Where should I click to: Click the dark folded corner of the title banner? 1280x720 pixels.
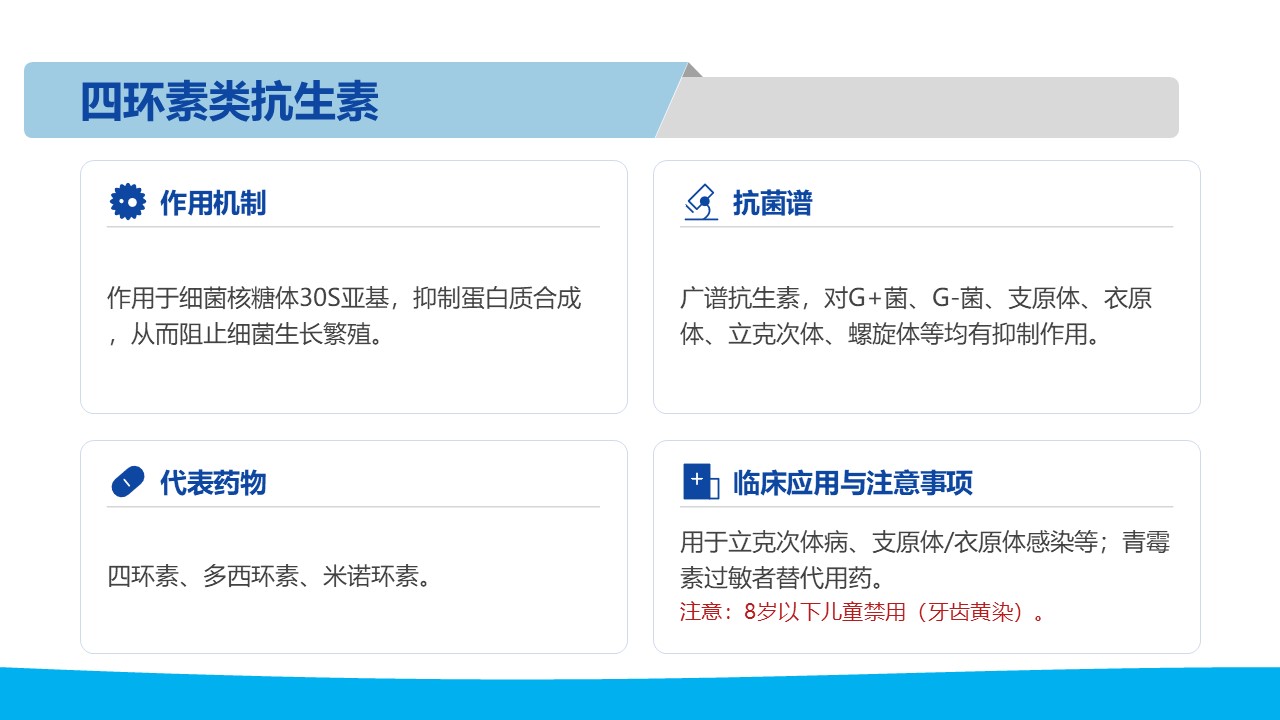coord(694,70)
